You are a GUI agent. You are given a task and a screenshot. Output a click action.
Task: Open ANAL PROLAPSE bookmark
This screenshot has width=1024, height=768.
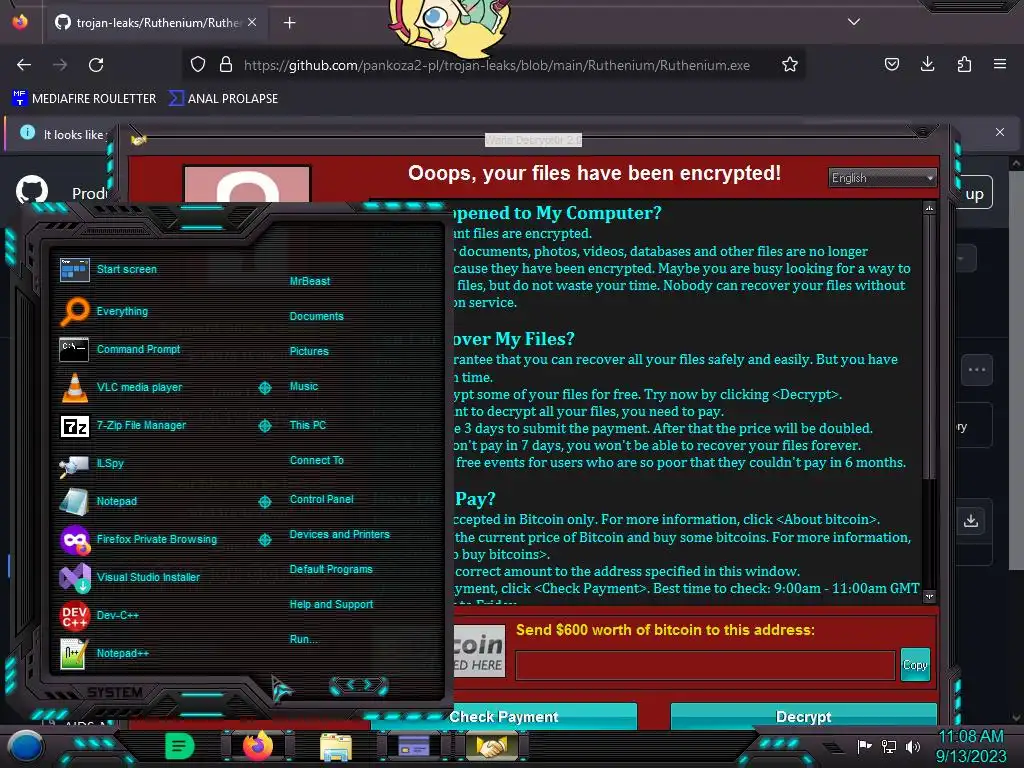pos(223,99)
